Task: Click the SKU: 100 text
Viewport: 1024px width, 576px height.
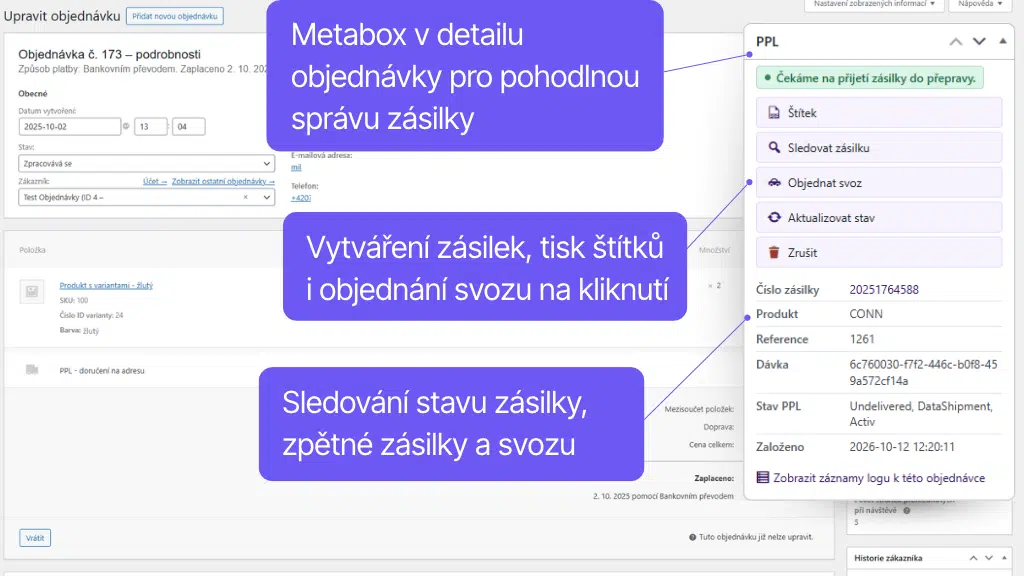Action: pyautogui.click(x=74, y=300)
